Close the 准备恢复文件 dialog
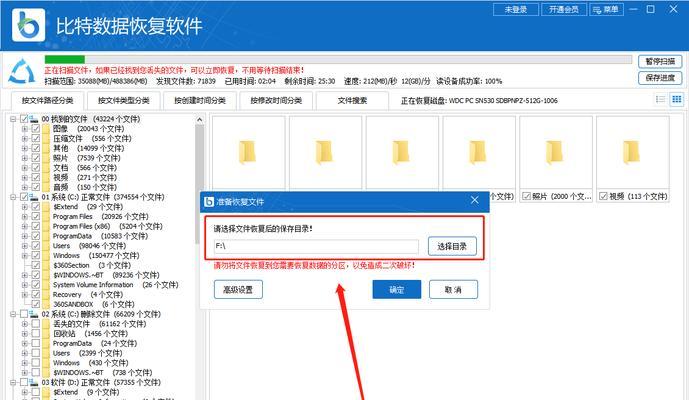Screen dimensions: 689x400 [x=475, y=200]
